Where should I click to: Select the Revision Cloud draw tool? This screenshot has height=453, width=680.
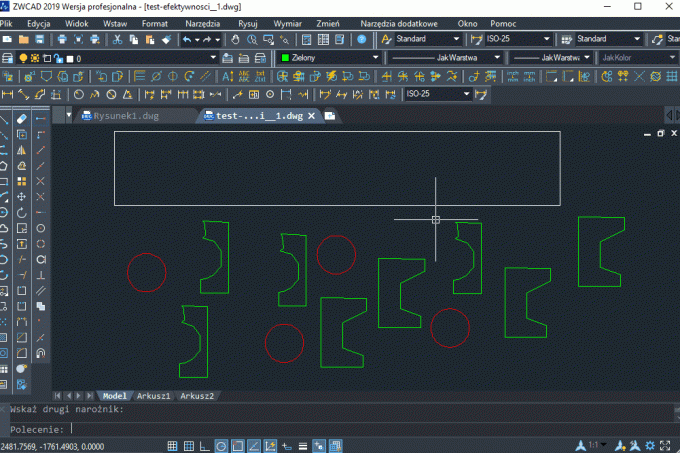(x=3, y=228)
